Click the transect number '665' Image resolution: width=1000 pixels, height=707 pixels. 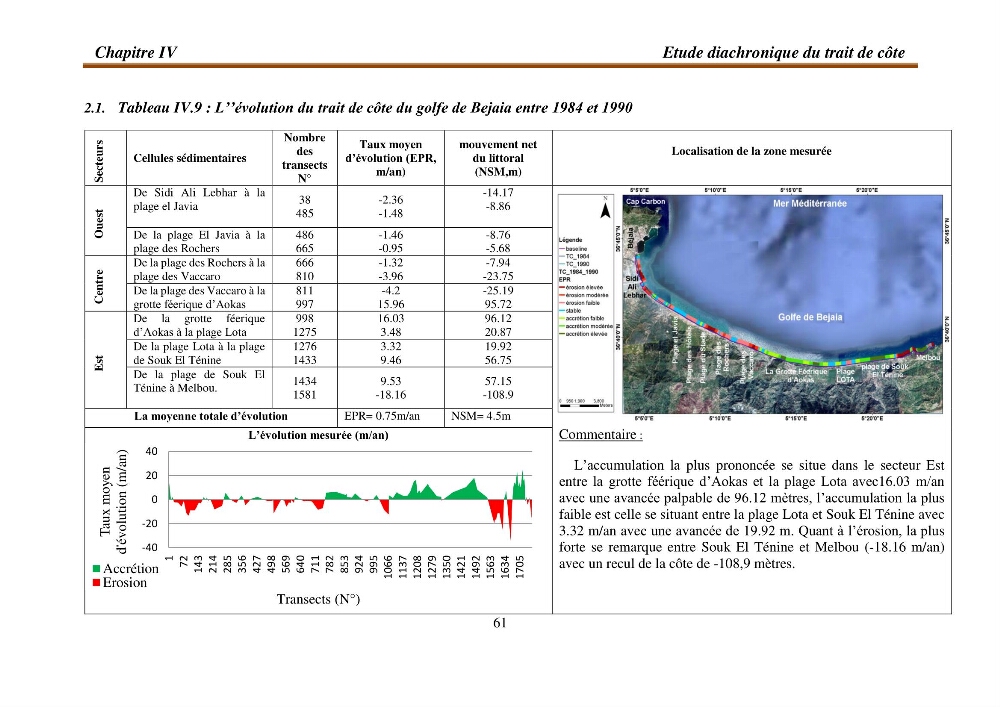pyautogui.click(x=304, y=248)
